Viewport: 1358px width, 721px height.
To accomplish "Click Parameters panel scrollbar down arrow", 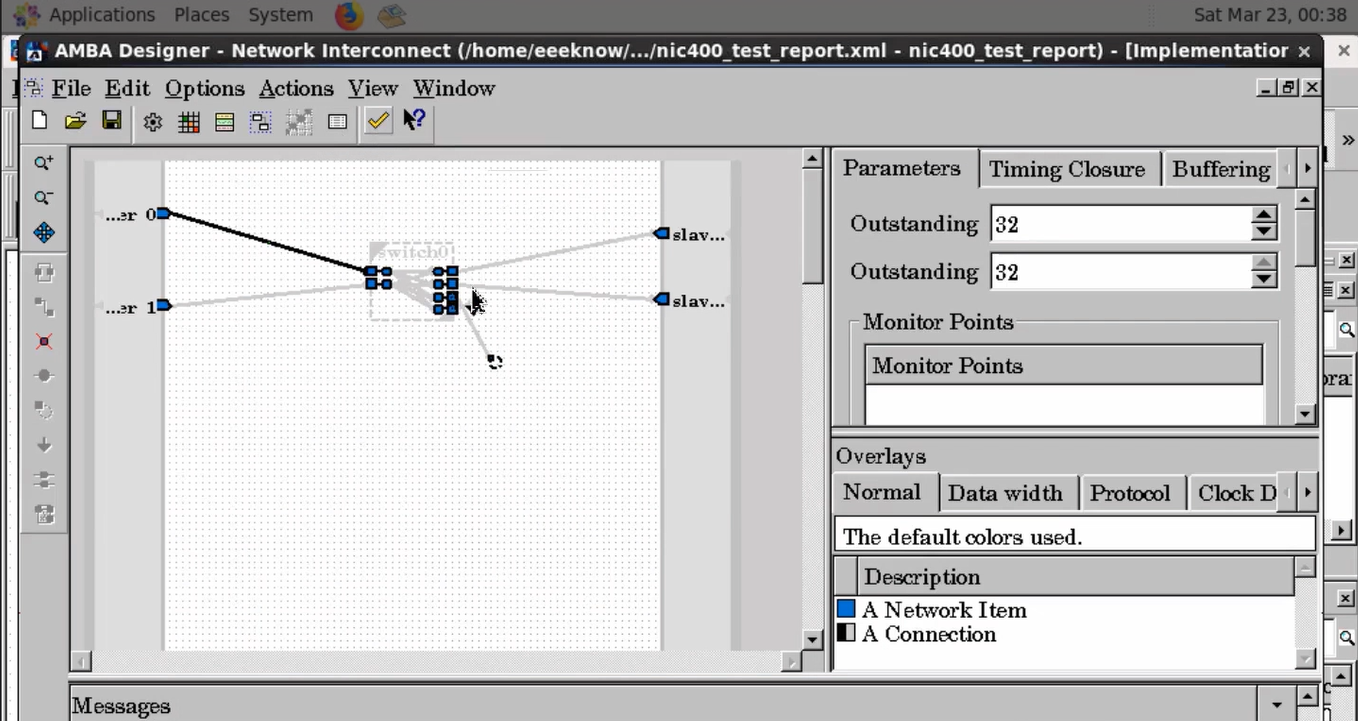I will 1305,413.
